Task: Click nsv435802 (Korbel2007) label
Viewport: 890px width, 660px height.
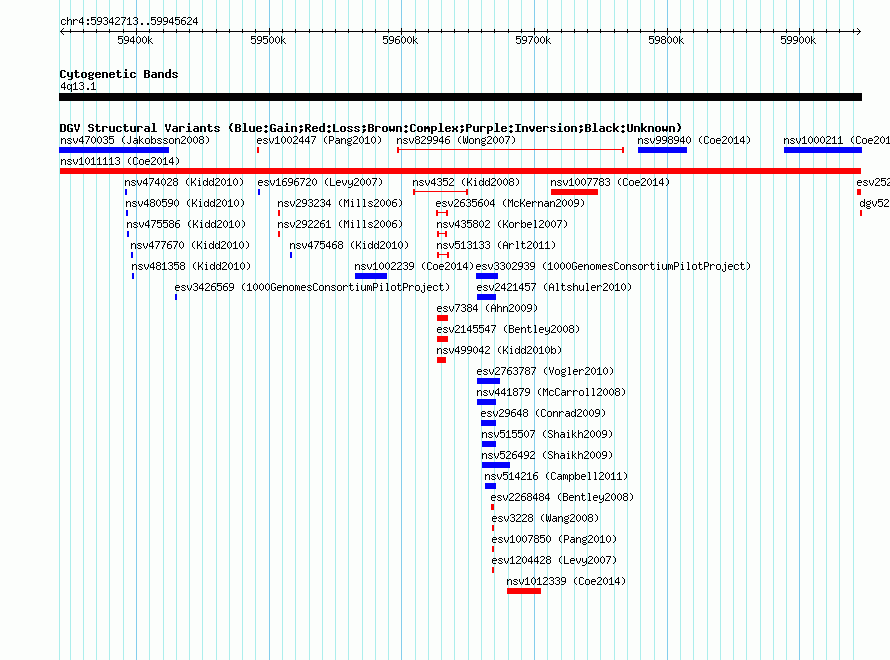Action: pyautogui.click(x=502, y=224)
